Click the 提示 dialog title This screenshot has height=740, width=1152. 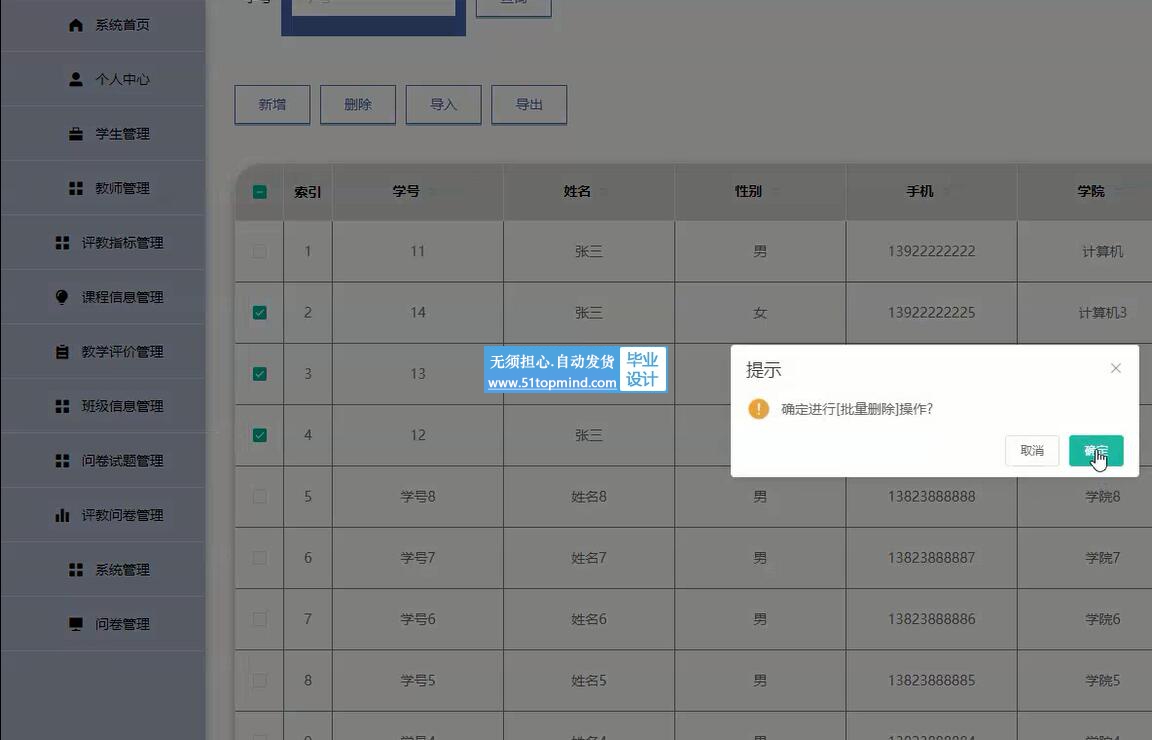[763, 370]
